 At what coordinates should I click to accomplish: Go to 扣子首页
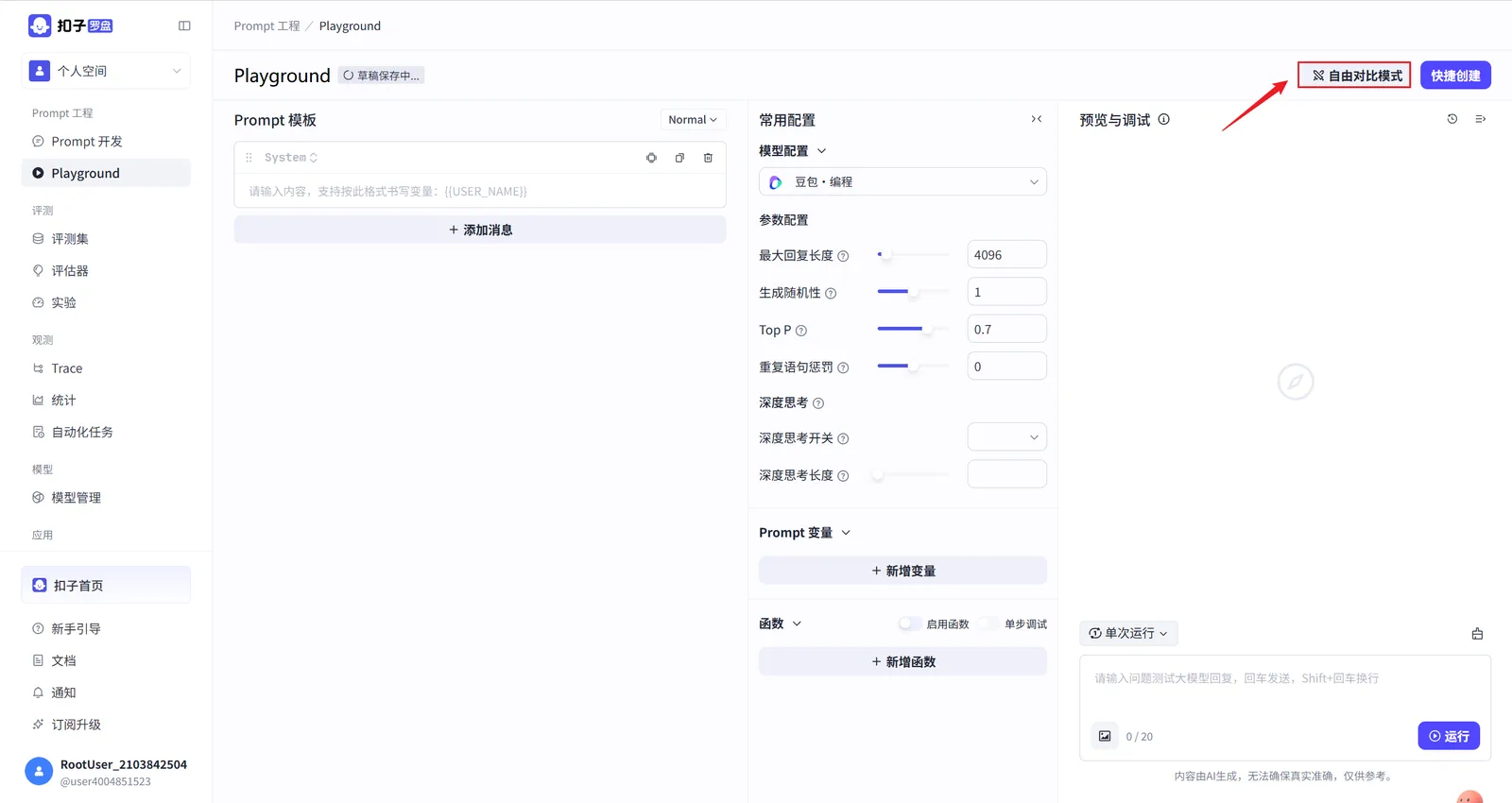tap(106, 586)
